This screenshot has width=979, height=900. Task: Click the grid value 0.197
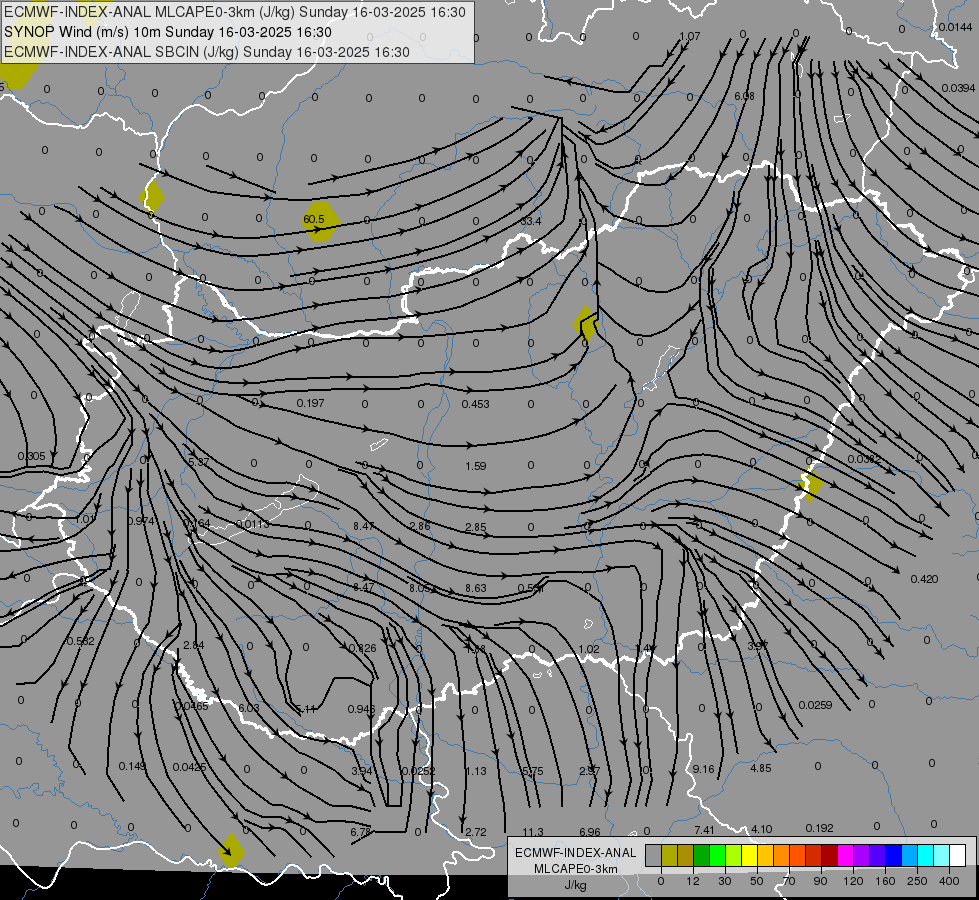310,403
